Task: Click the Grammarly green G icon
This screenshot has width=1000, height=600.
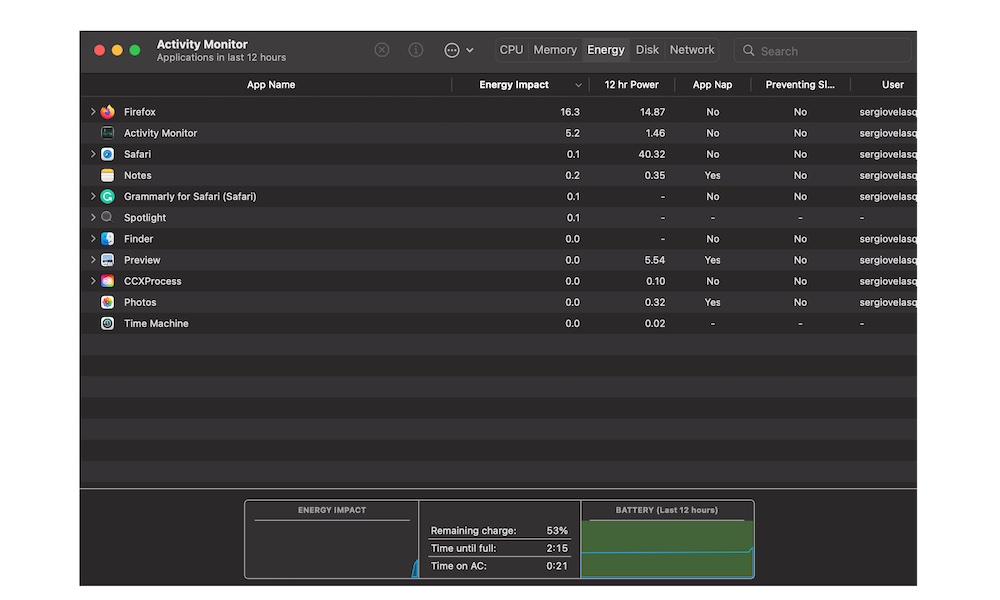Action: [x=108, y=196]
